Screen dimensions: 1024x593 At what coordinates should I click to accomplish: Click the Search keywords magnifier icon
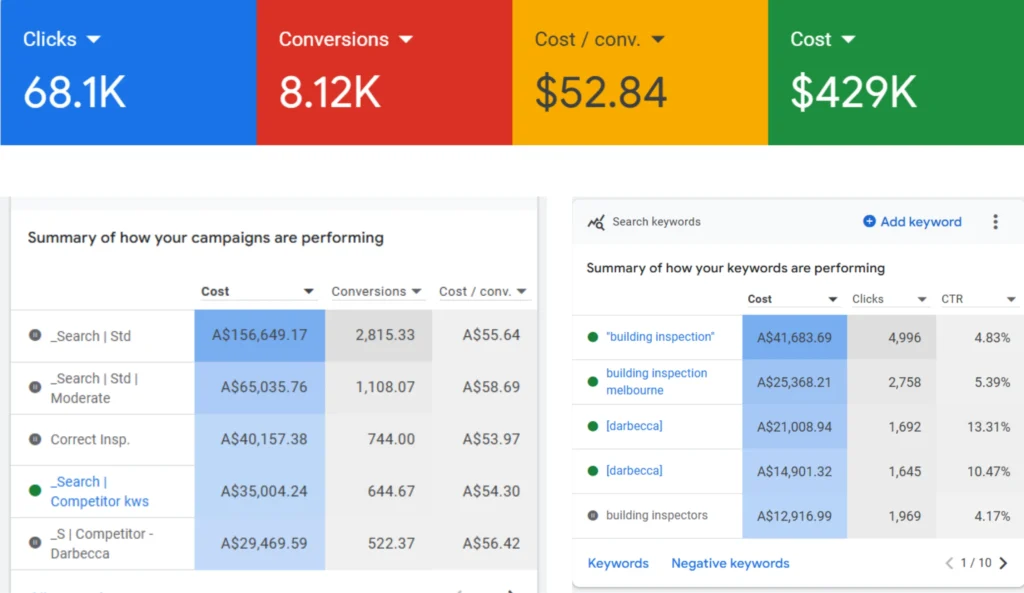pyautogui.click(x=595, y=222)
